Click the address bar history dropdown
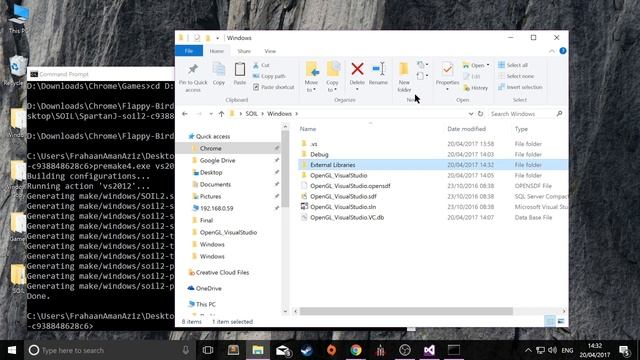This screenshot has width=640, height=360. [471, 114]
